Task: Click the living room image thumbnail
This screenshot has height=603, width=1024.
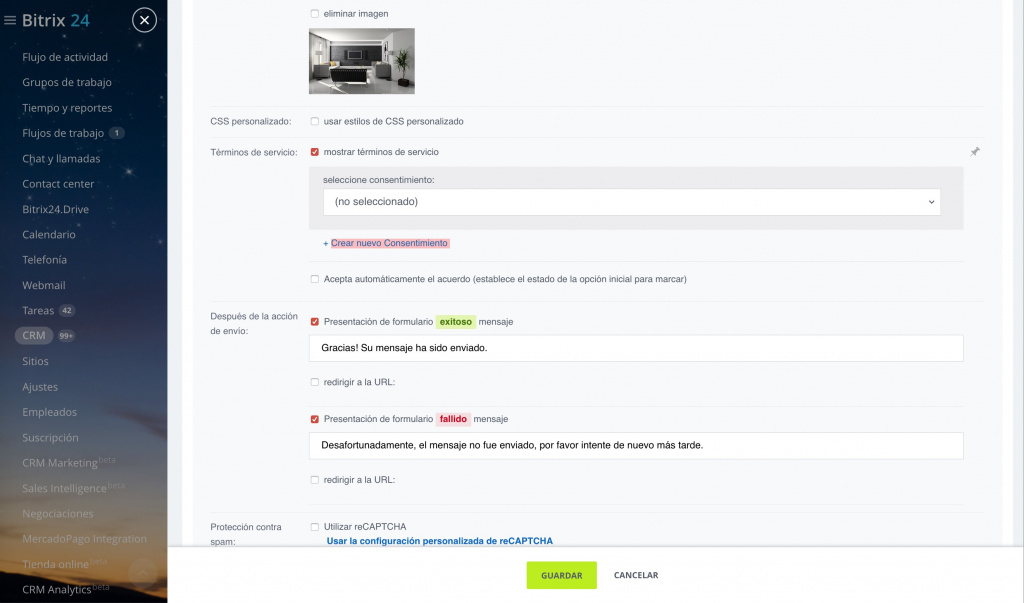Action: [x=362, y=61]
